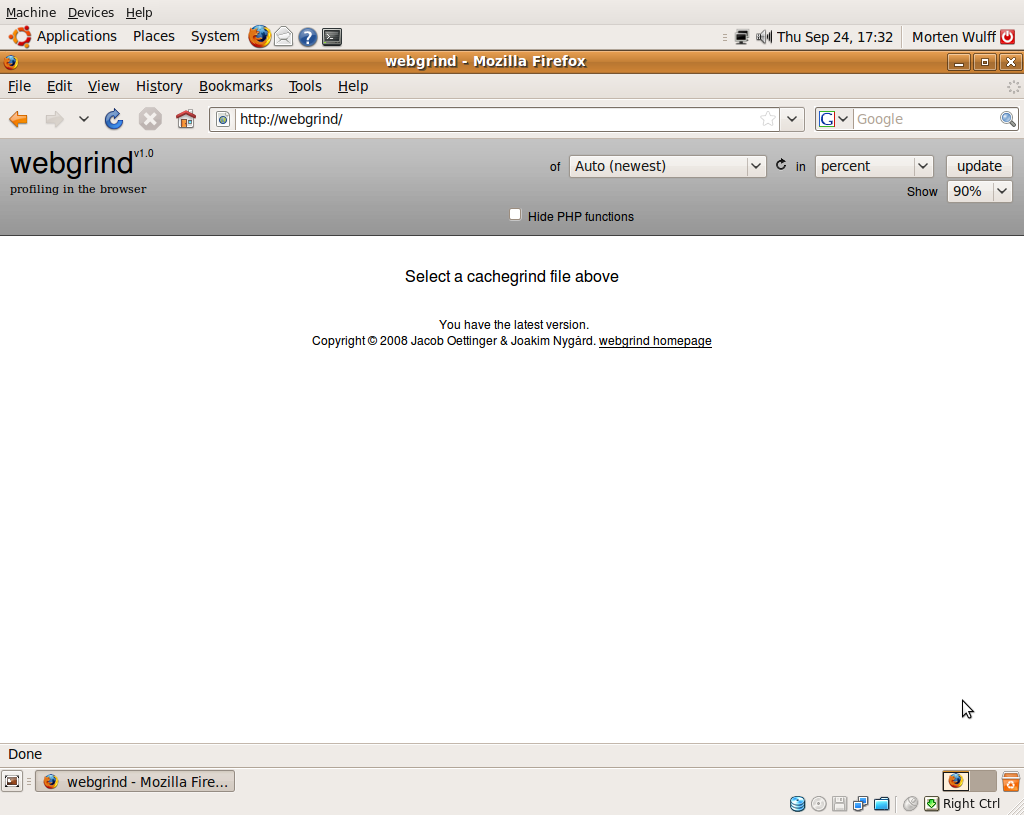Open the History menu
This screenshot has width=1024, height=815.
(x=159, y=86)
